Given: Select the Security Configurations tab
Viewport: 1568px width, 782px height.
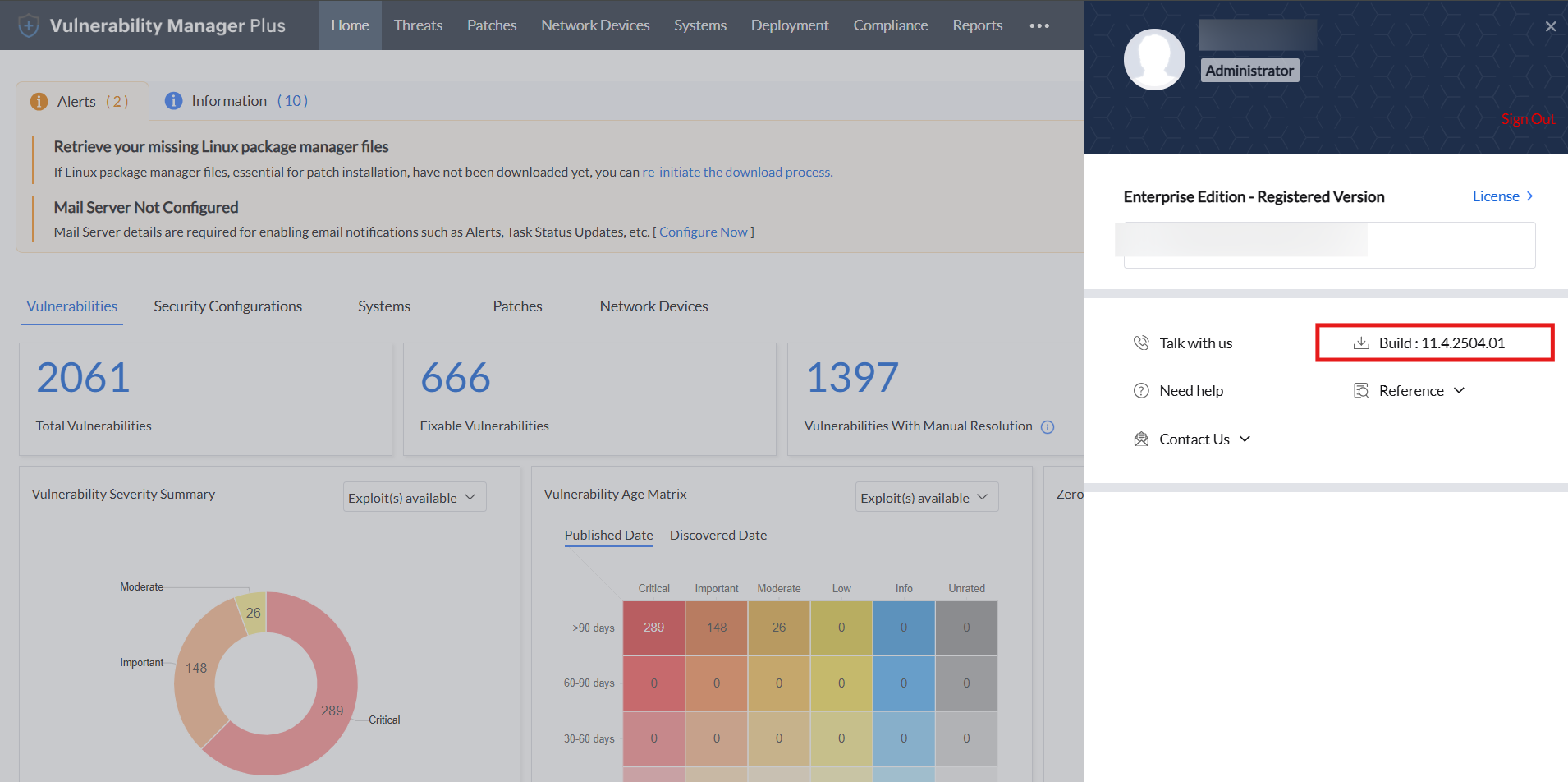Looking at the screenshot, I should tap(227, 306).
